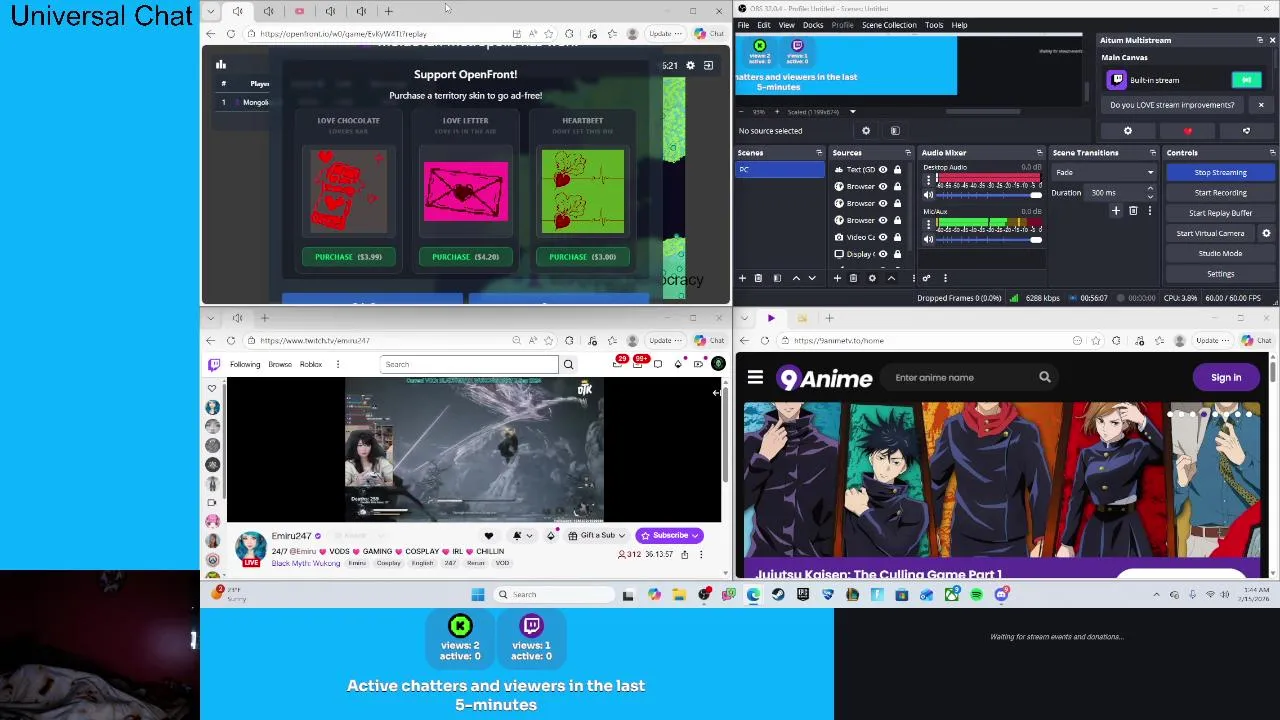Open OpenFront game settings gear icon

(x=690, y=65)
